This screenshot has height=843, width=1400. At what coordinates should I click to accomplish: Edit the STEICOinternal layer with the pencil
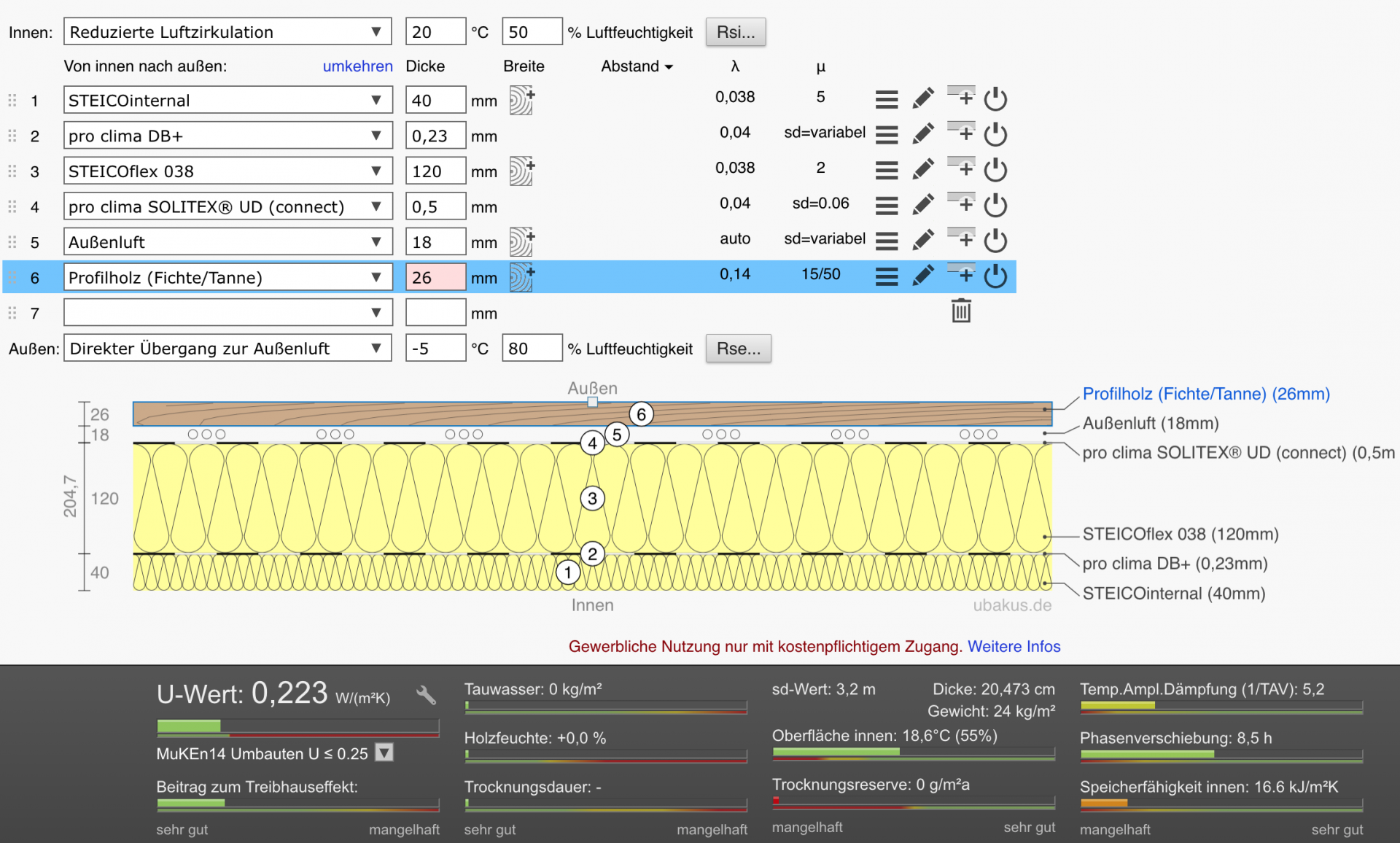[923, 98]
